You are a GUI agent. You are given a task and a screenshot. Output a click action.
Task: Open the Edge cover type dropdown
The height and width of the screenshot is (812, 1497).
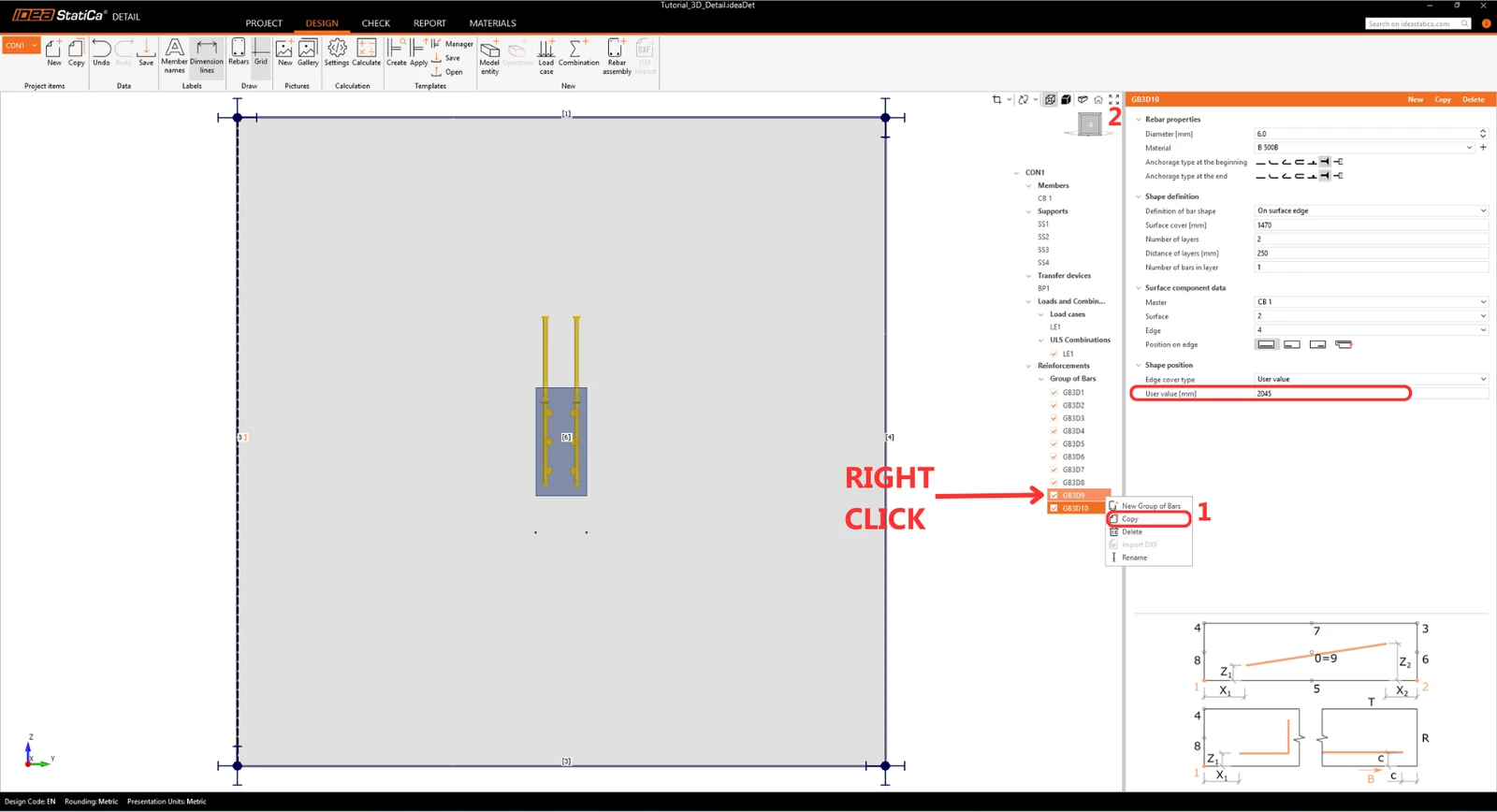(1371, 379)
